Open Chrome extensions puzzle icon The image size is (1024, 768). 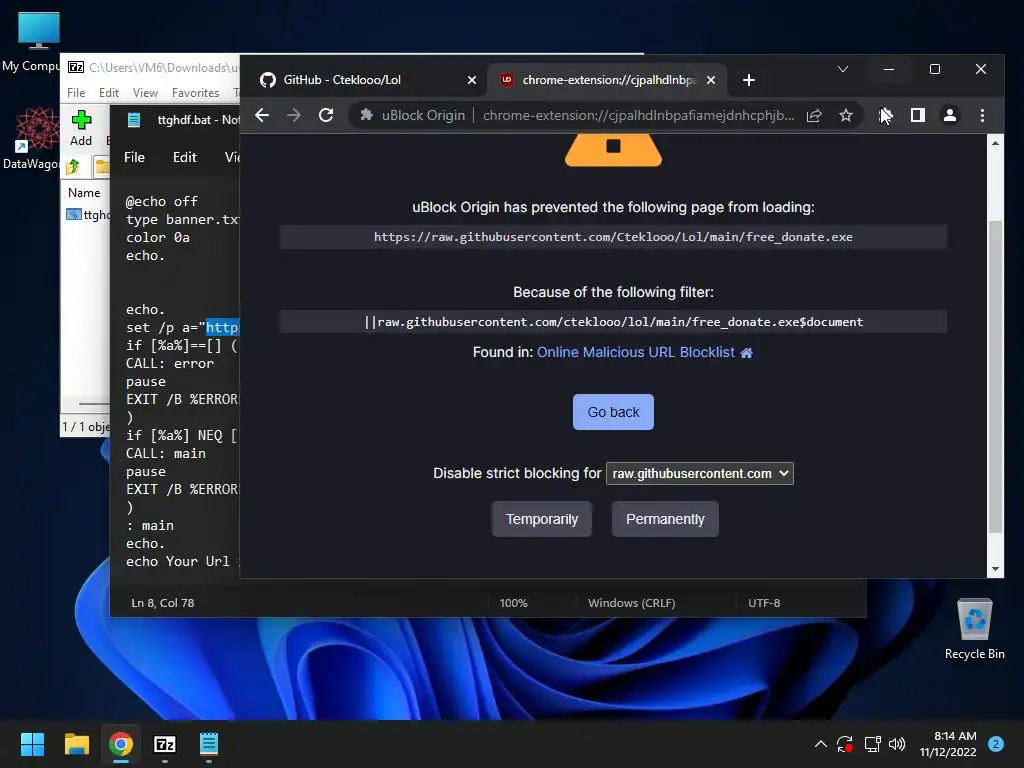(886, 116)
